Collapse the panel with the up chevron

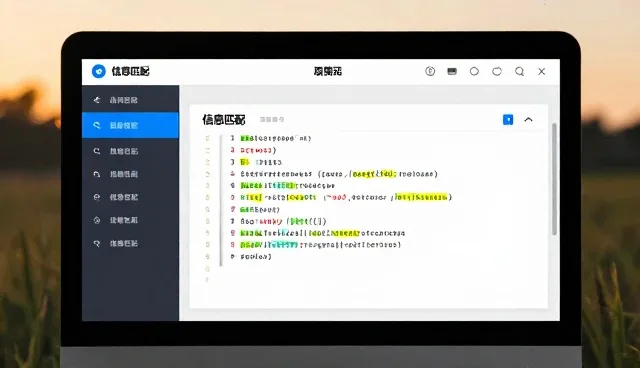pos(529,120)
